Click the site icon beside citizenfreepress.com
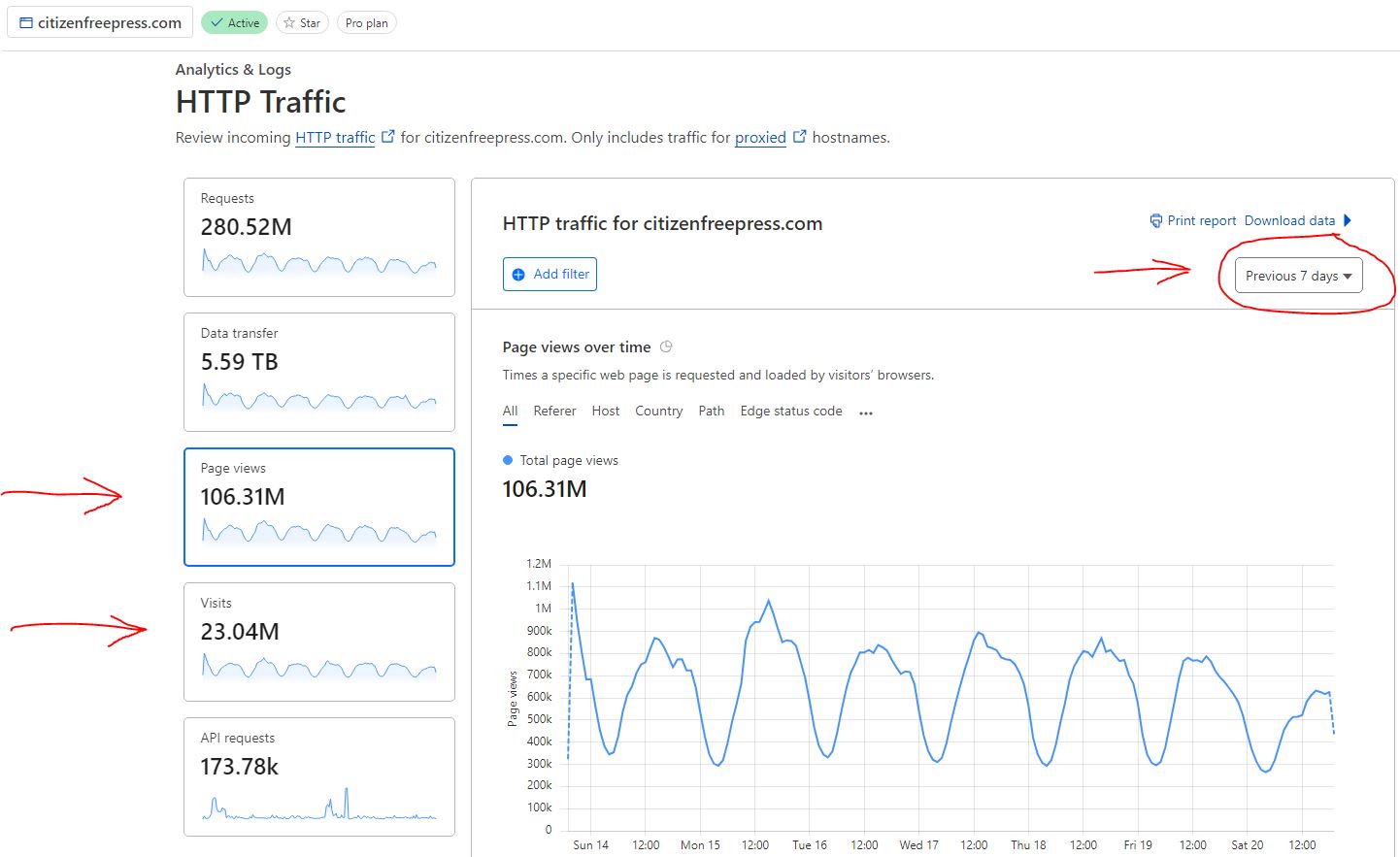This screenshot has height=857, width=1400. (x=25, y=22)
